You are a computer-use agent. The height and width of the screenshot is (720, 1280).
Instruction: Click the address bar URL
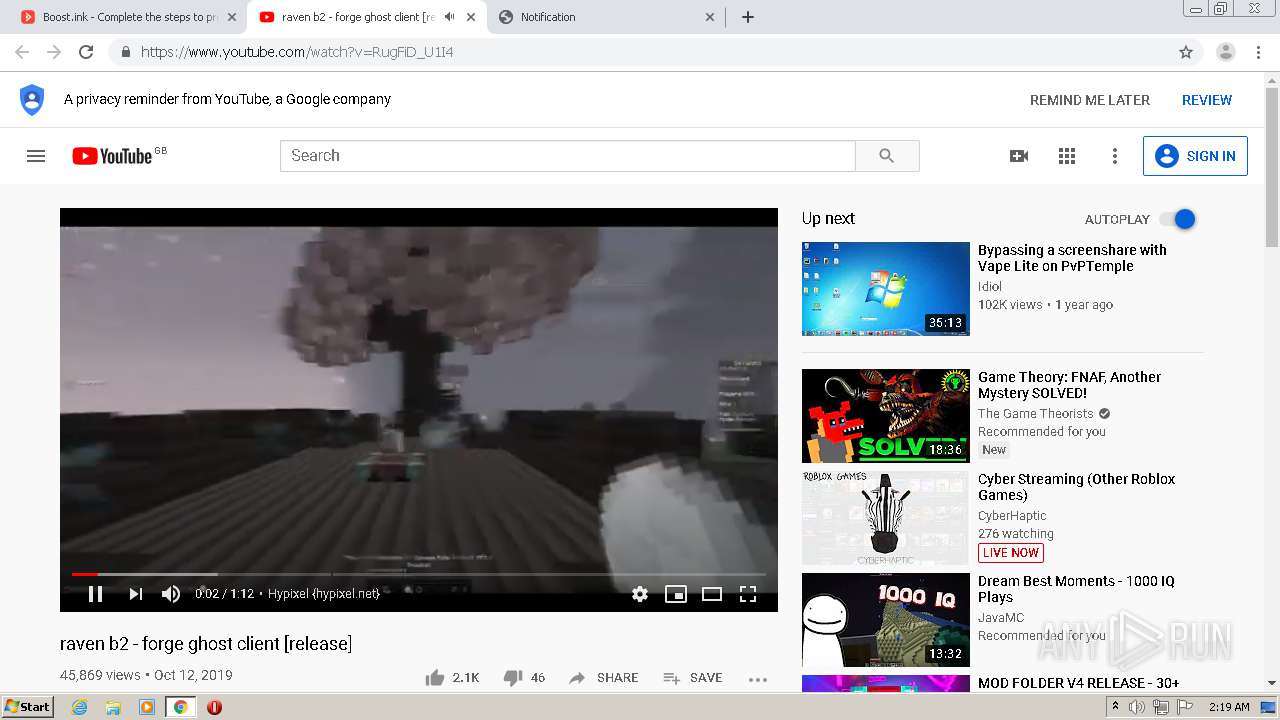pyautogui.click(x=297, y=52)
